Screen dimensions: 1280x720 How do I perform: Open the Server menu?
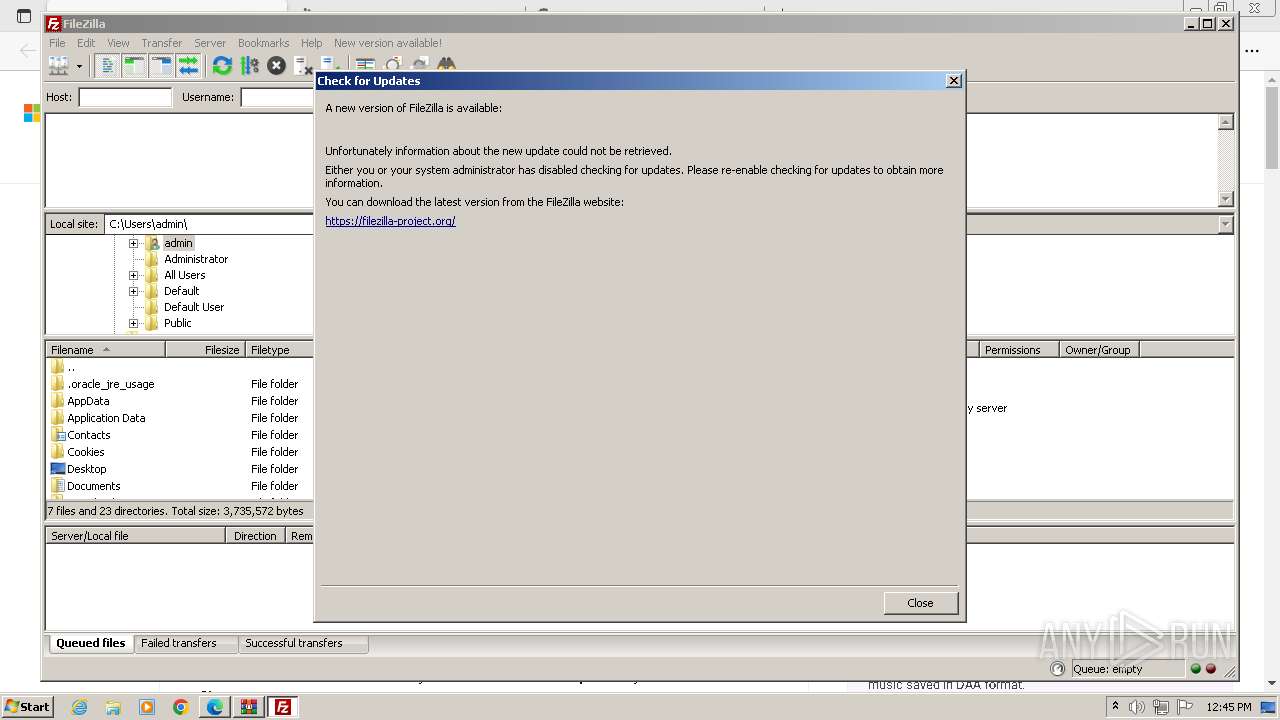click(210, 43)
